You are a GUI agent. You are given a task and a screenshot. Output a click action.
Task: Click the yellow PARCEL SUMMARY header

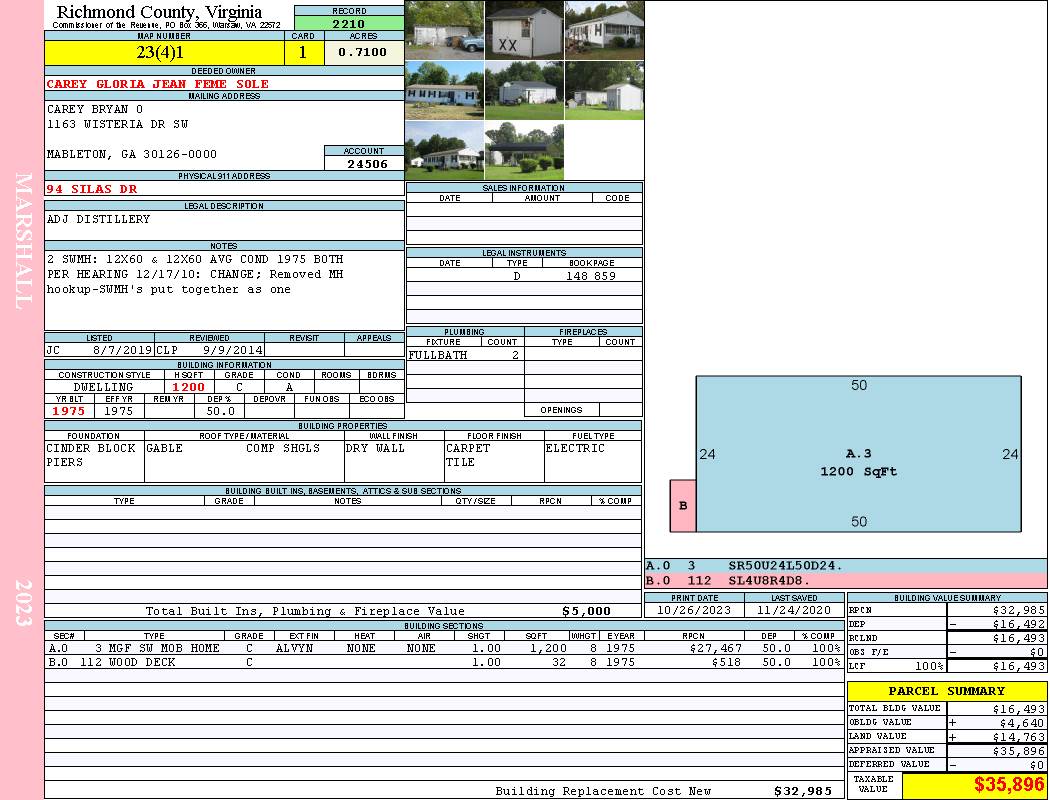[x=946, y=691]
